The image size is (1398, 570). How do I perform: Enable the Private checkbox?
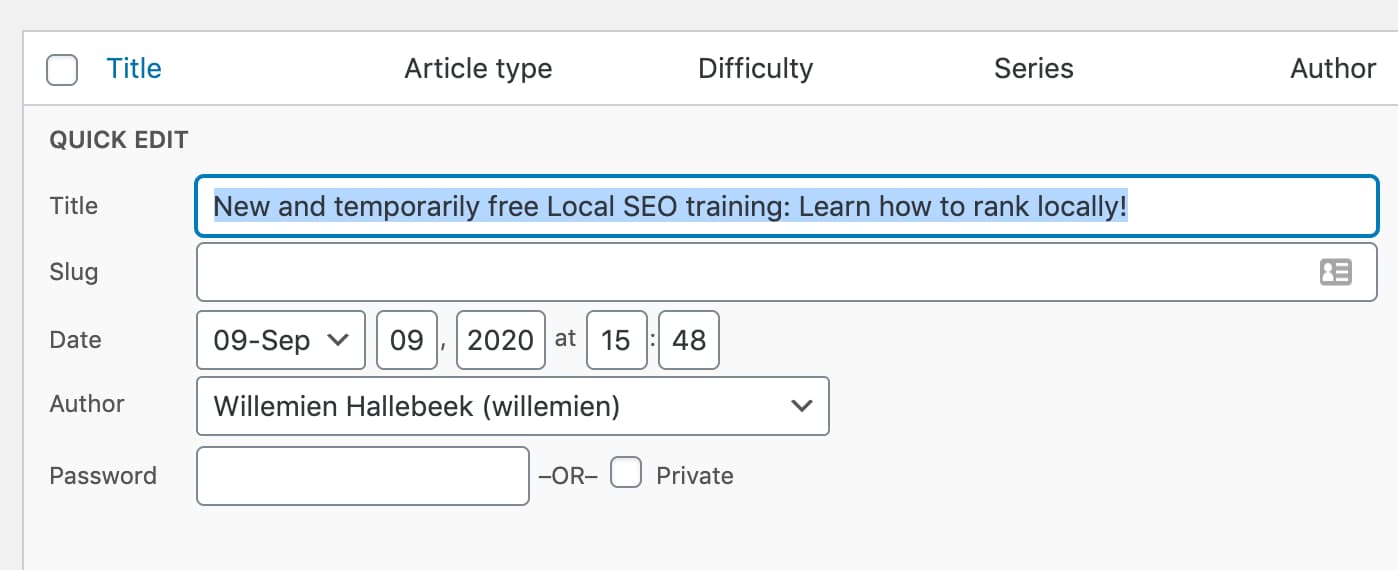[626, 473]
